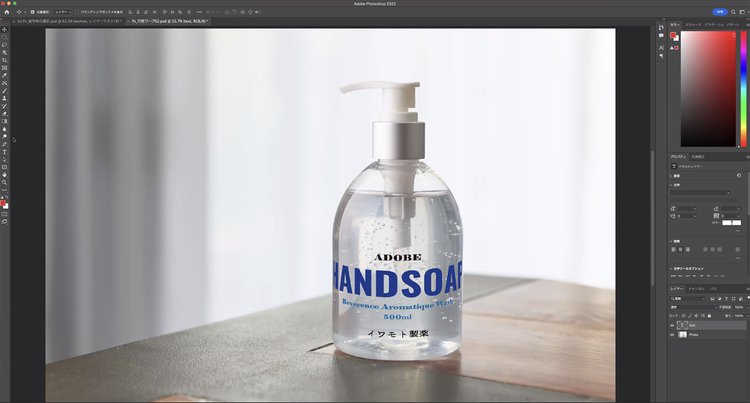This screenshot has width=750, height=403.
Task: Select the Pen tool
Action: pyautogui.click(x=5, y=144)
